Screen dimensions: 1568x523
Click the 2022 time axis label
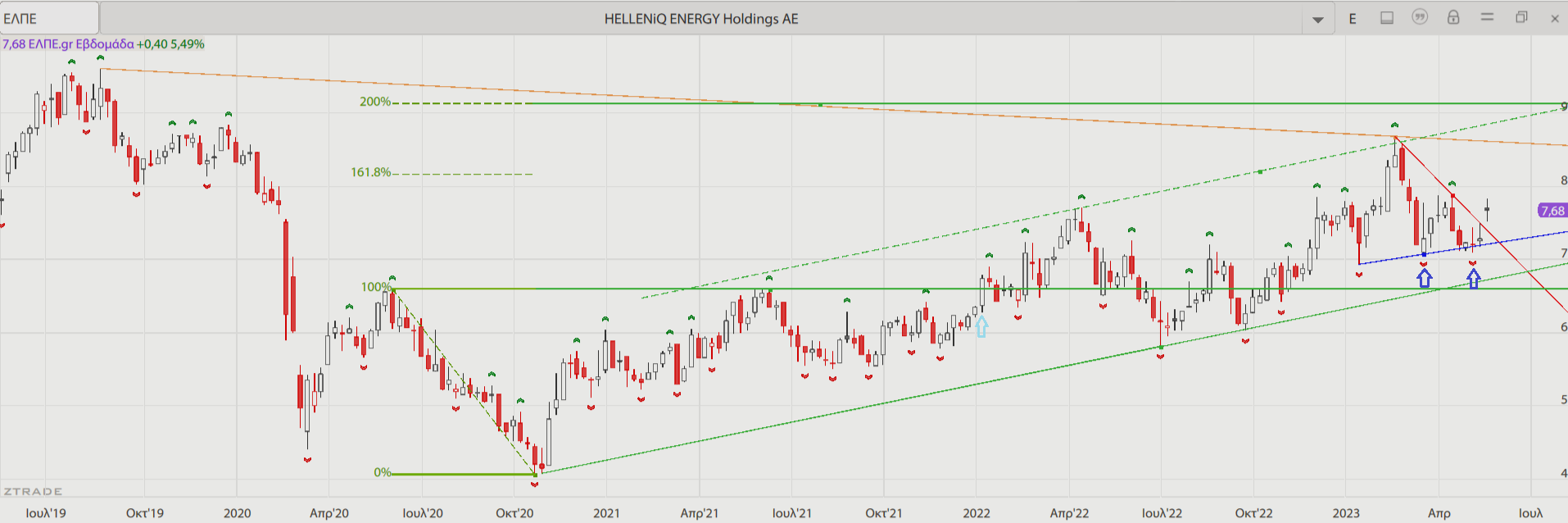click(x=977, y=513)
